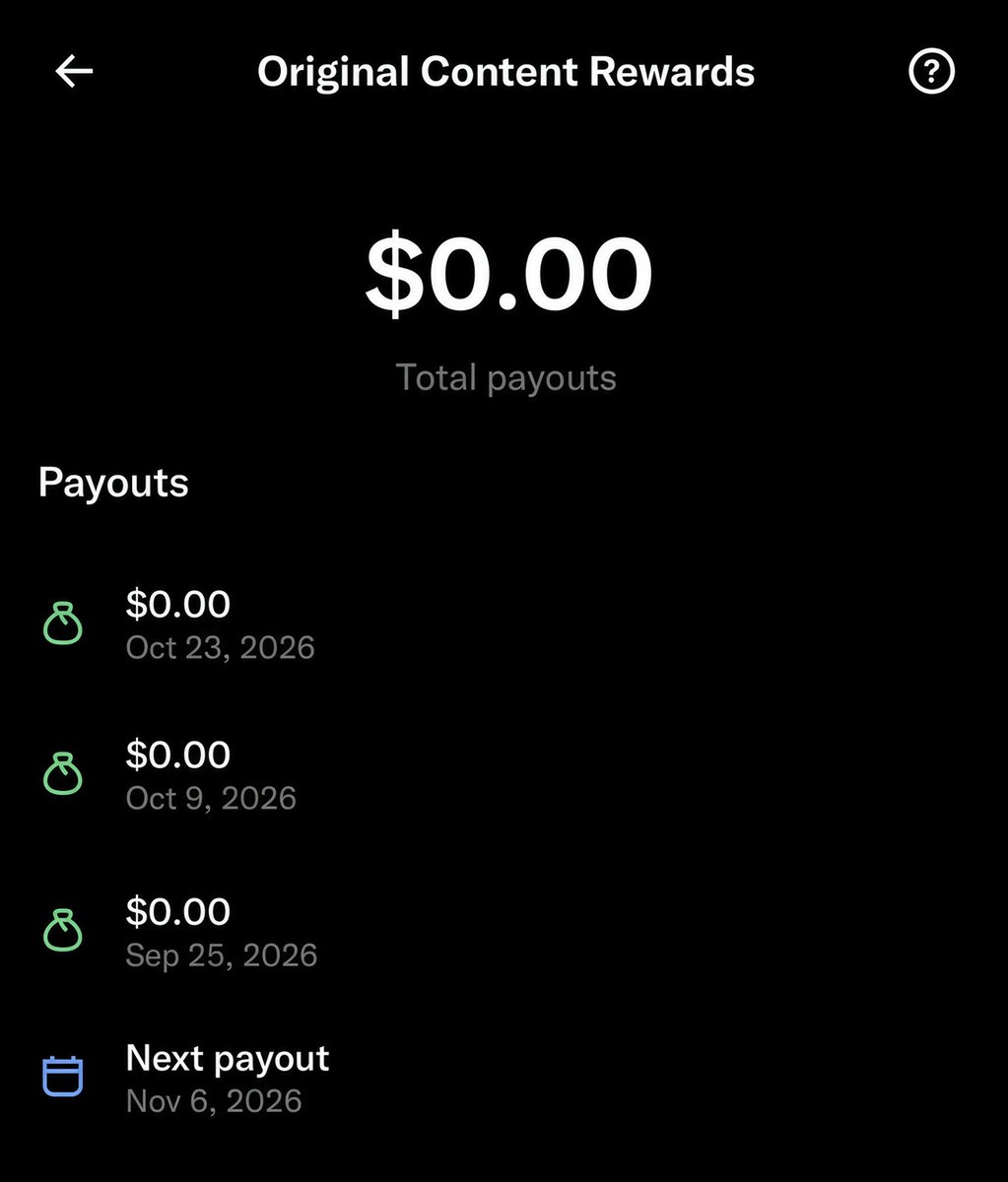
Task: Tap the back arrow icon
Action: (74, 71)
